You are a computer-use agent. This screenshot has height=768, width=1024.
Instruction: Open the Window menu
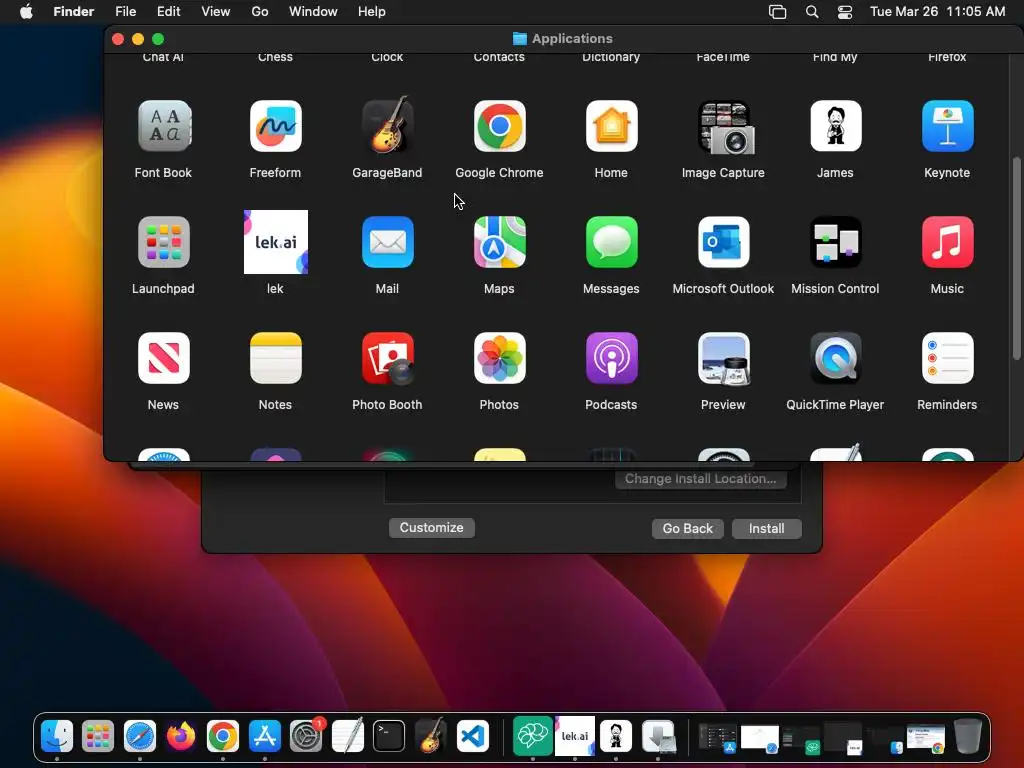coord(313,12)
